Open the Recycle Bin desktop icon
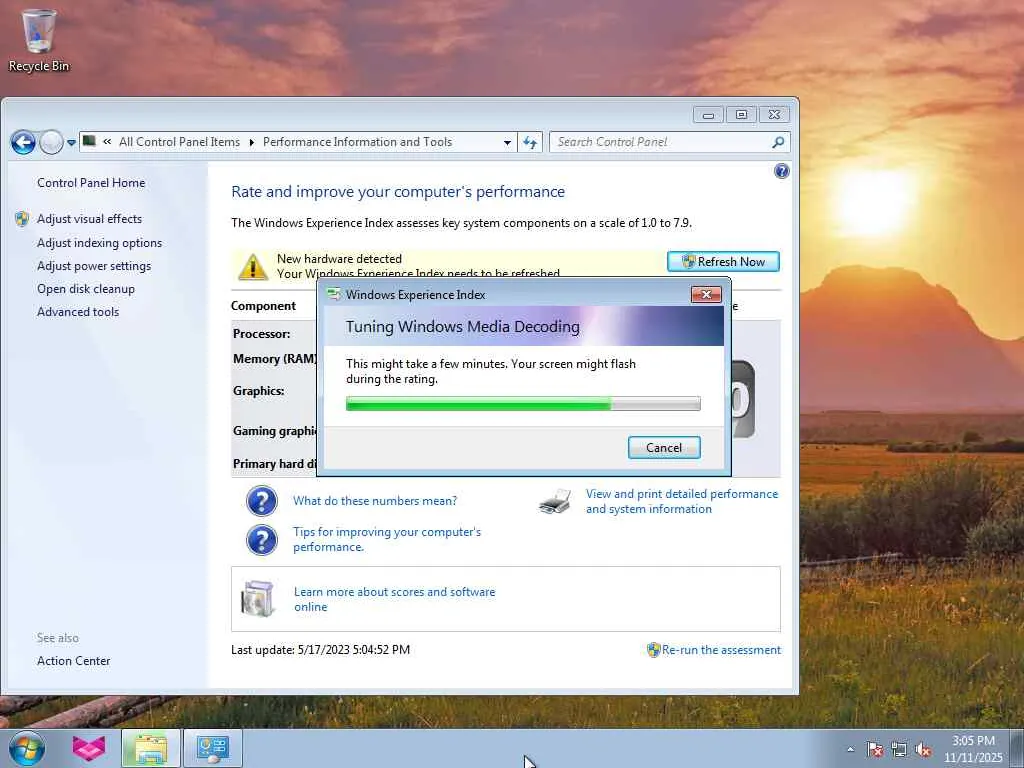This screenshot has width=1024, height=768. (x=39, y=40)
